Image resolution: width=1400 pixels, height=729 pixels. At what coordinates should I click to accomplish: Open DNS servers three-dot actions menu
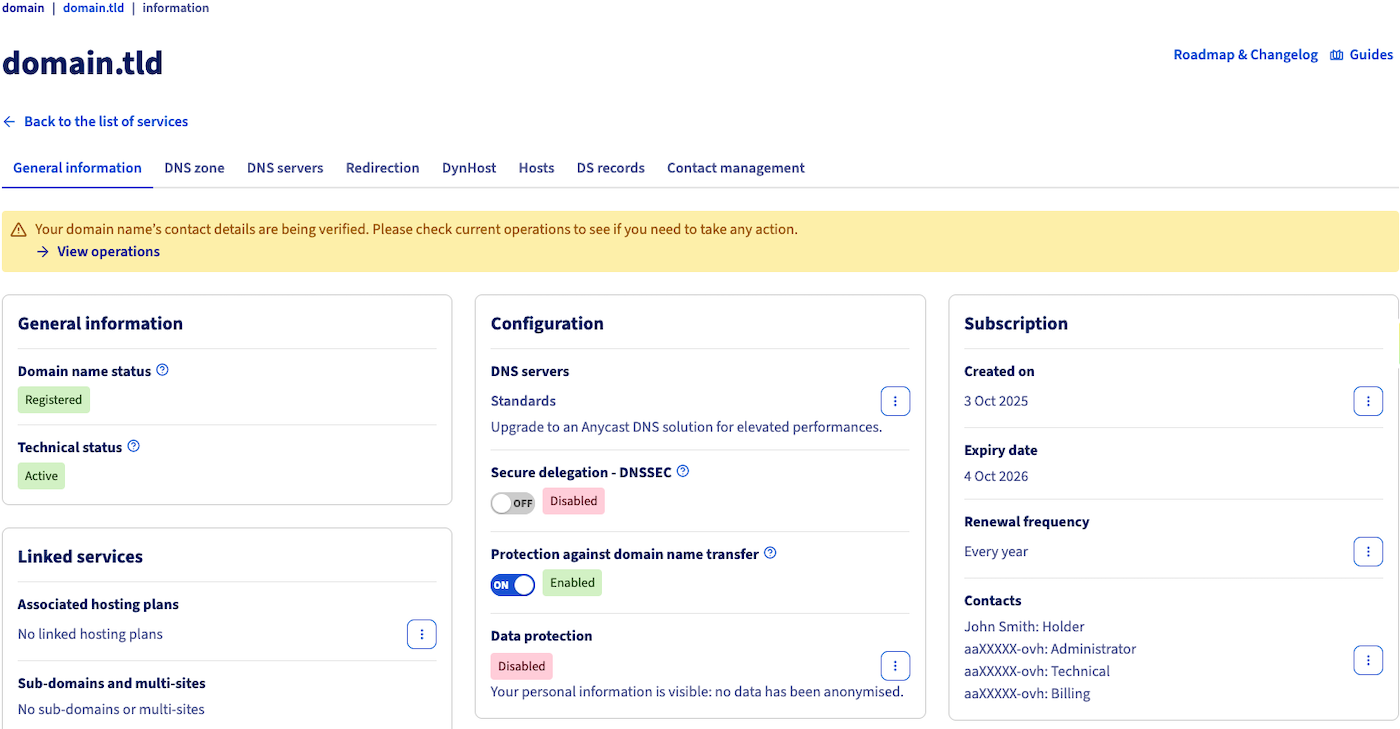[895, 401]
